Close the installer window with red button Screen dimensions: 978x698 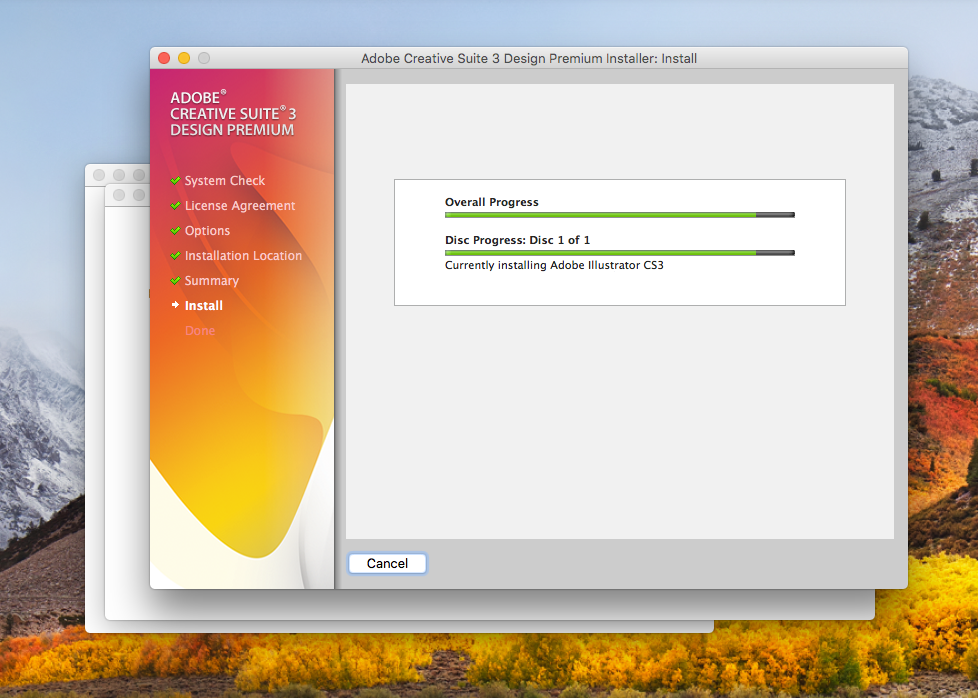[x=164, y=58]
